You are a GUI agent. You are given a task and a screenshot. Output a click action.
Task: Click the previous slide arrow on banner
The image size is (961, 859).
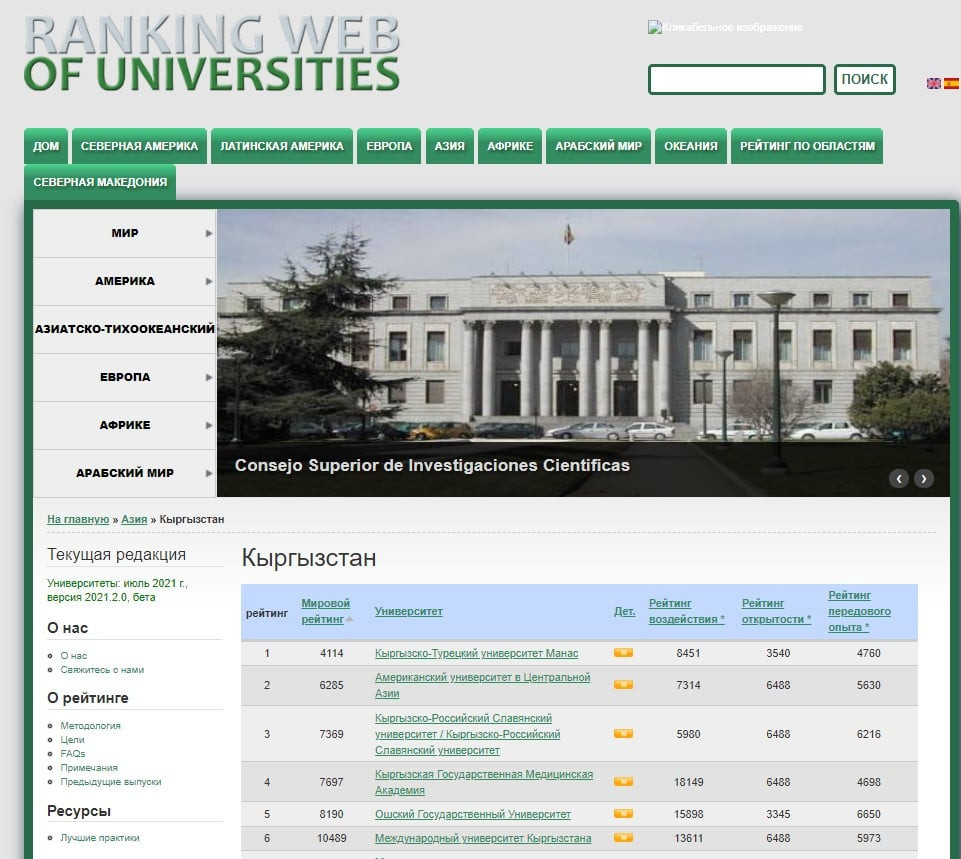tap(899, 478)
